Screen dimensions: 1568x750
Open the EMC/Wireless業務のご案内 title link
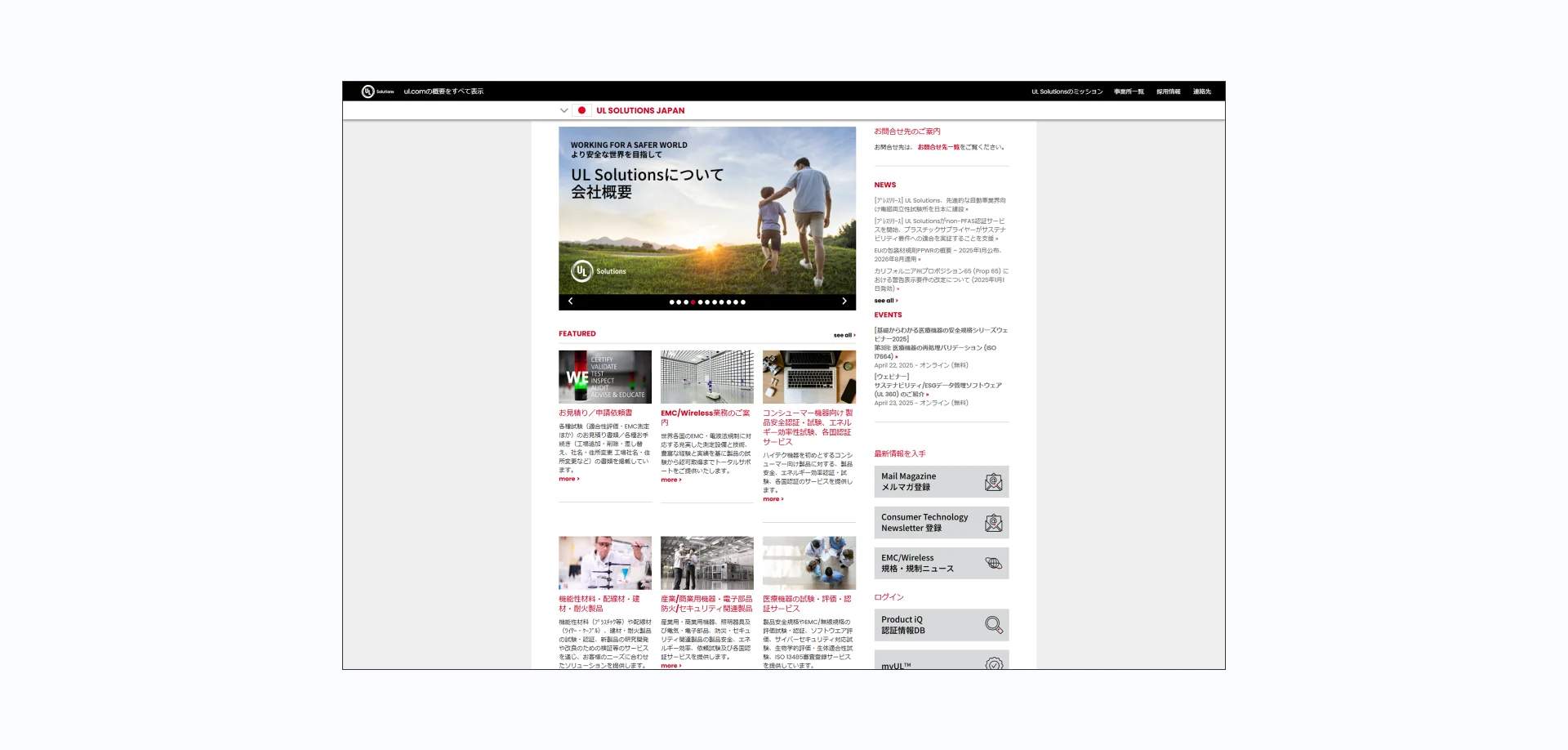tap(706, 417)
